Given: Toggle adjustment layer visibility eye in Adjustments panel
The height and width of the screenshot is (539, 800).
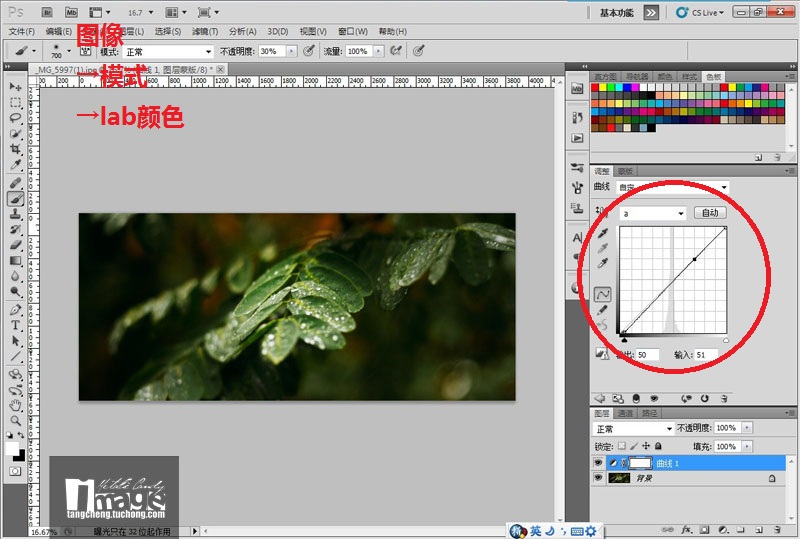Looking at the screenshot, I should click(x=654, y=399).
